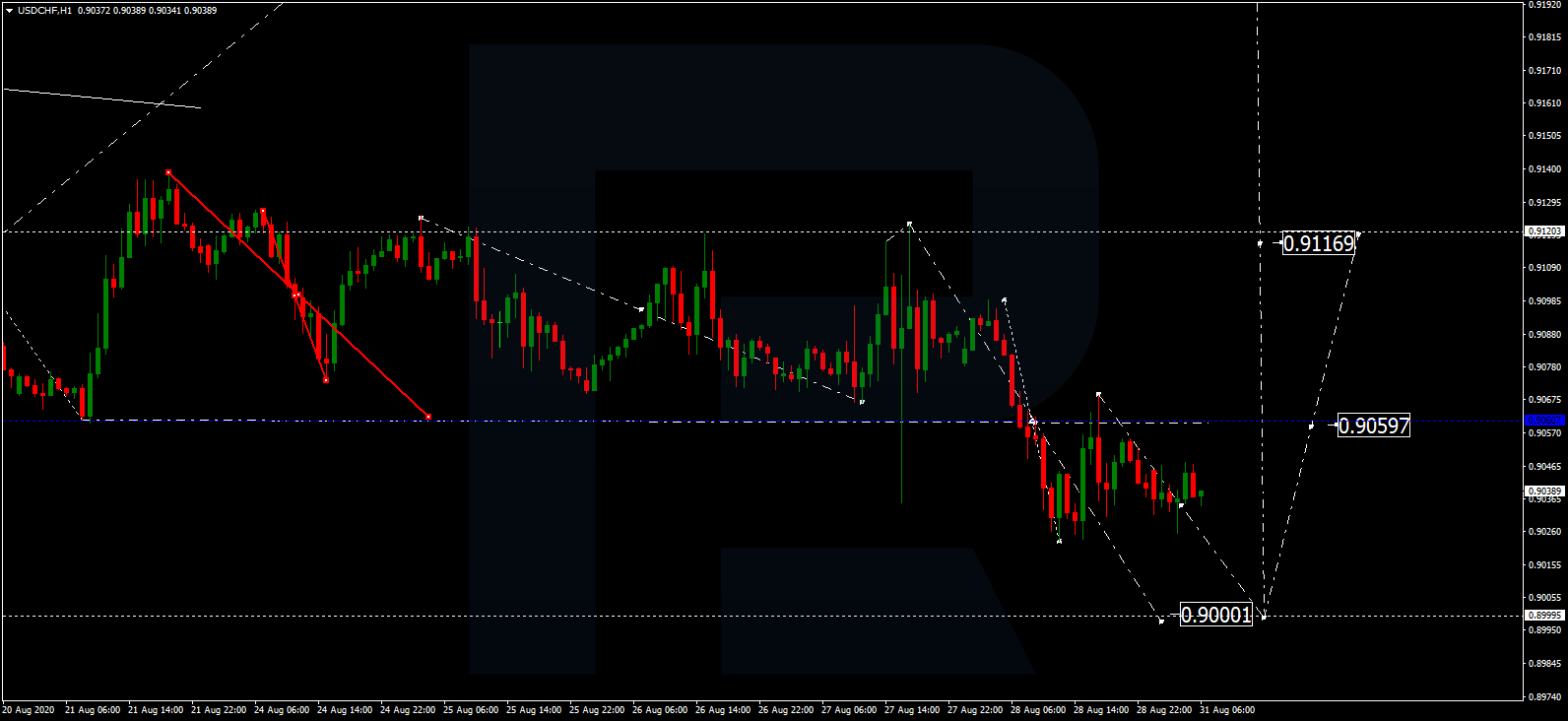The image size is (1568, 721).
Task: Click the 25 Aug 06:00 time label
Action: (x=471, y=710)
